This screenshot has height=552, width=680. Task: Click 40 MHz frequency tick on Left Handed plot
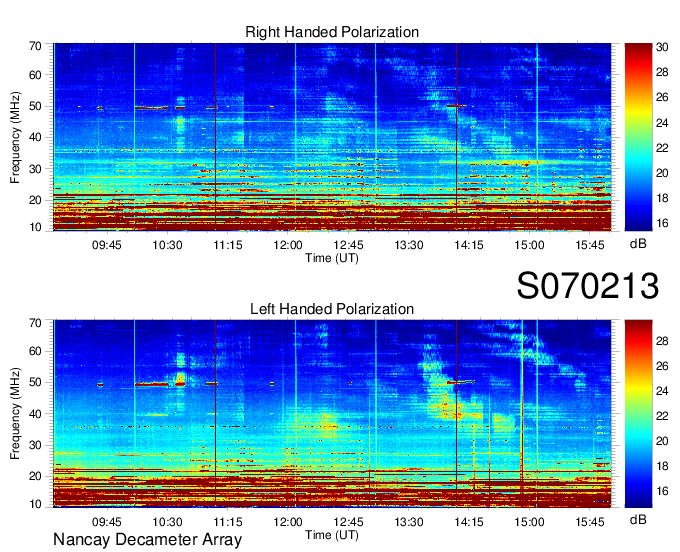35,414
